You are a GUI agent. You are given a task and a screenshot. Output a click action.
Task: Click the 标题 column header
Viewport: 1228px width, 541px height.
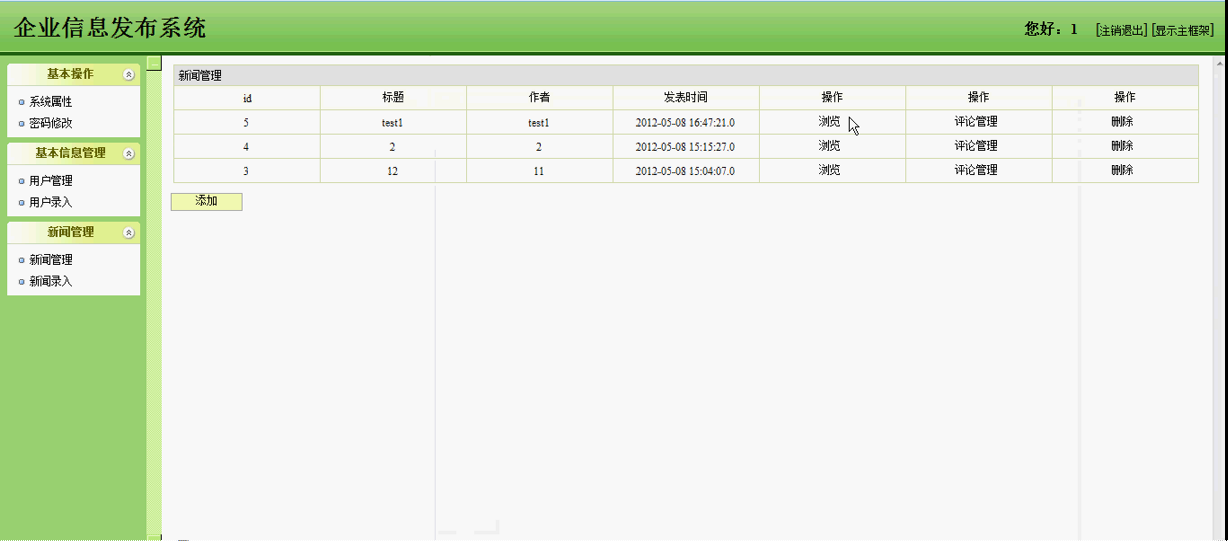click(x=393, y=98)
